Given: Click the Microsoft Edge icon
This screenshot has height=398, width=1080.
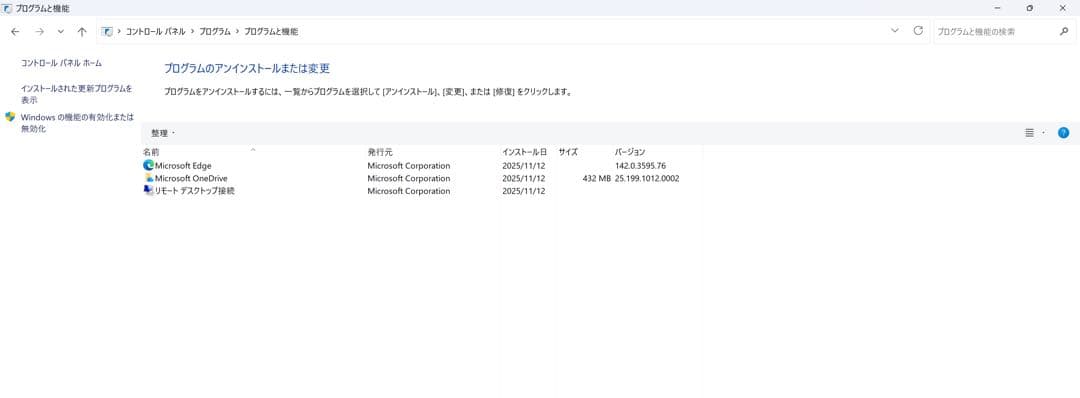Looking at the screenshot, I should point(148,165).
